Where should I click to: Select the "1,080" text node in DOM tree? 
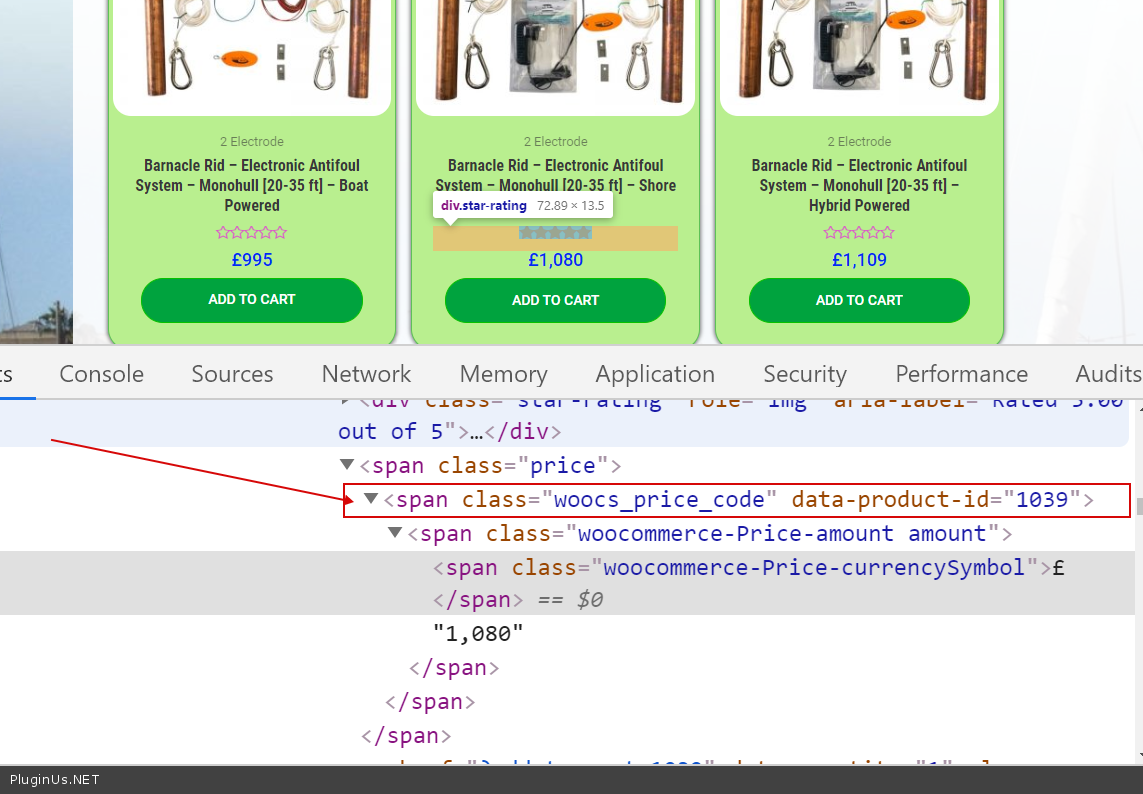pyautogui.click(x=478, y=634)
